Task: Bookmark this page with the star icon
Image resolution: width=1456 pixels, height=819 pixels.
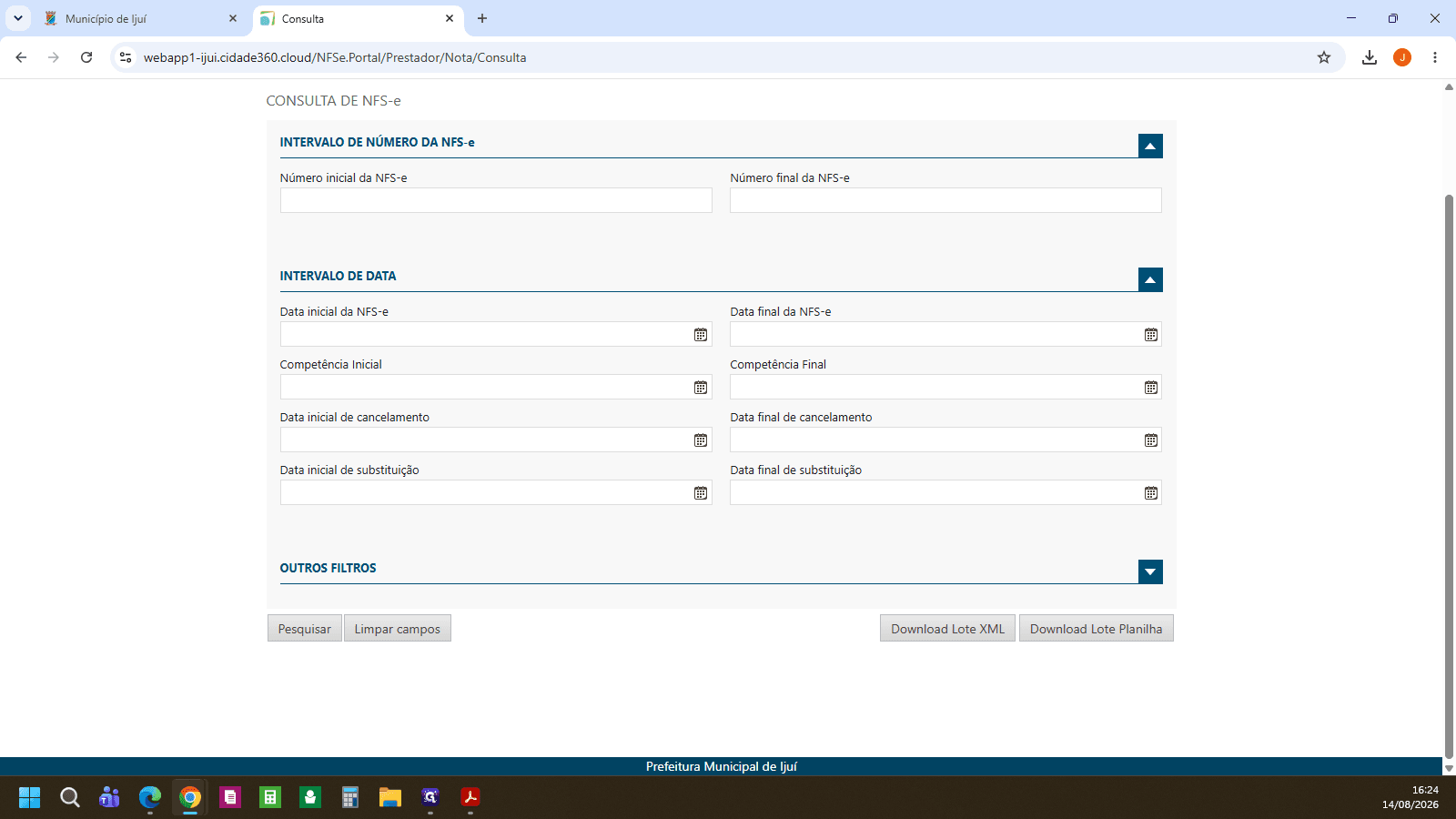Action: coord(1324,57)
